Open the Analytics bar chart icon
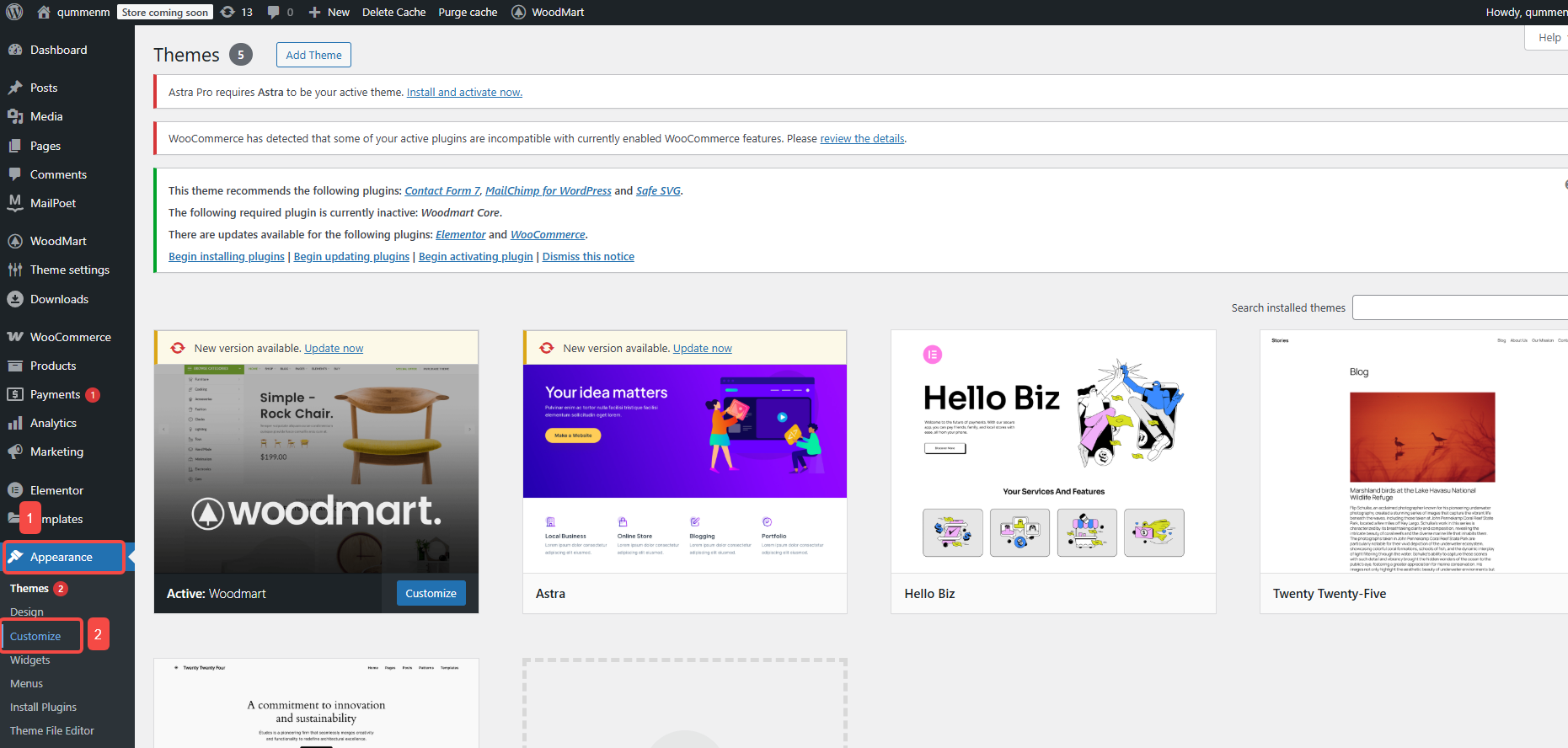Image resolution: width=1568 pixels, height=748 pixels. (x=15, y=423)
